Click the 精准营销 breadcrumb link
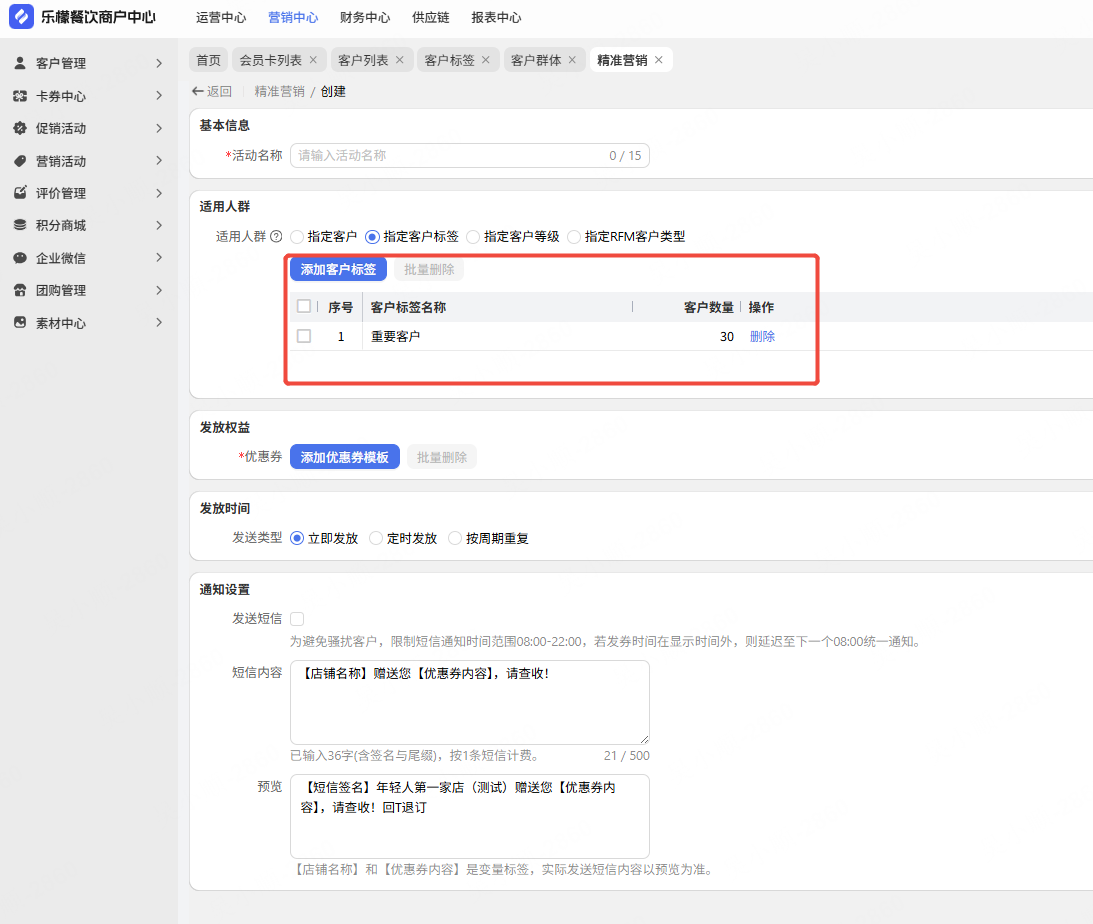The image size is (1093, 924). (280, 91)
